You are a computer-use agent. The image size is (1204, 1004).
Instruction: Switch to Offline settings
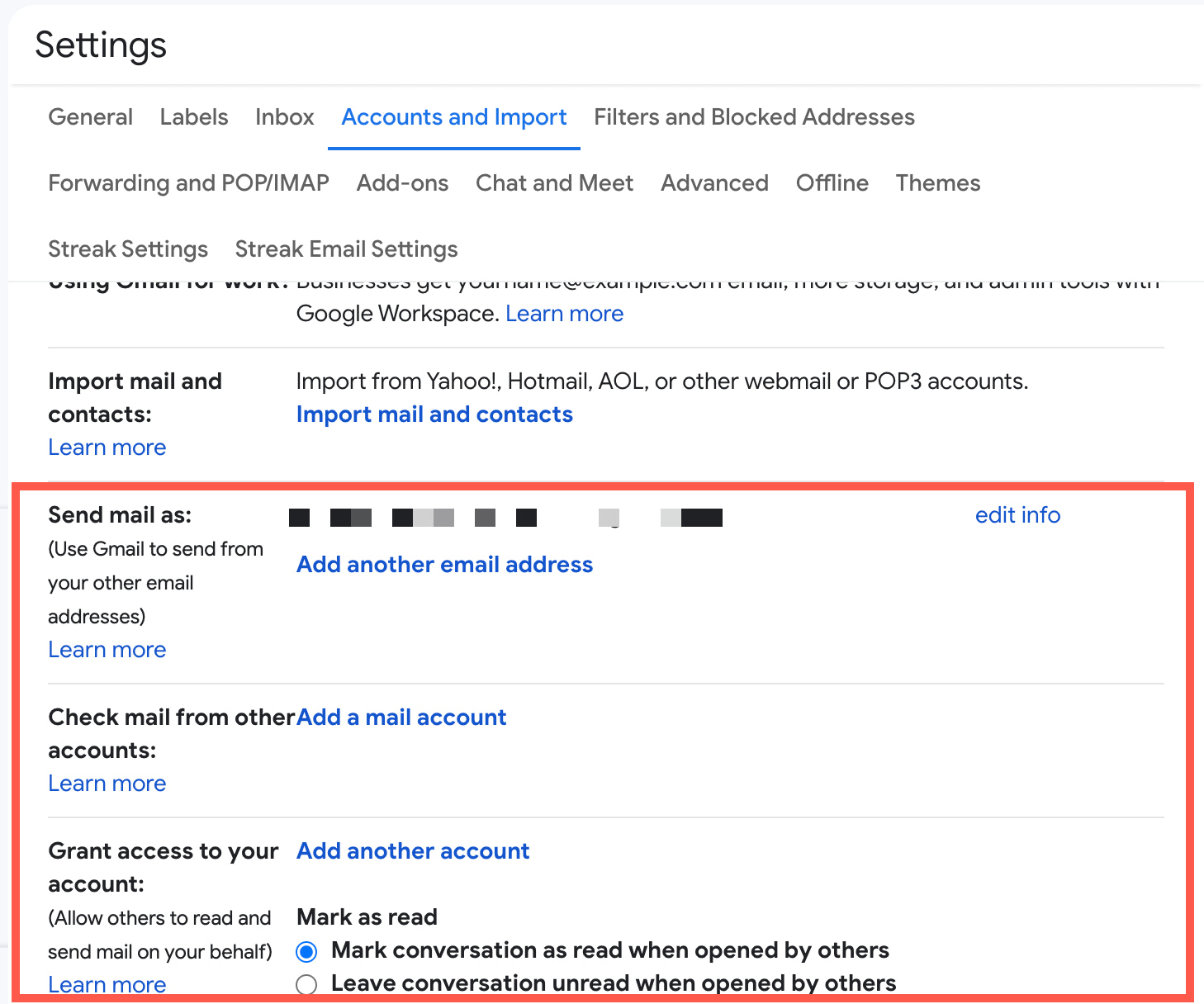832,183
